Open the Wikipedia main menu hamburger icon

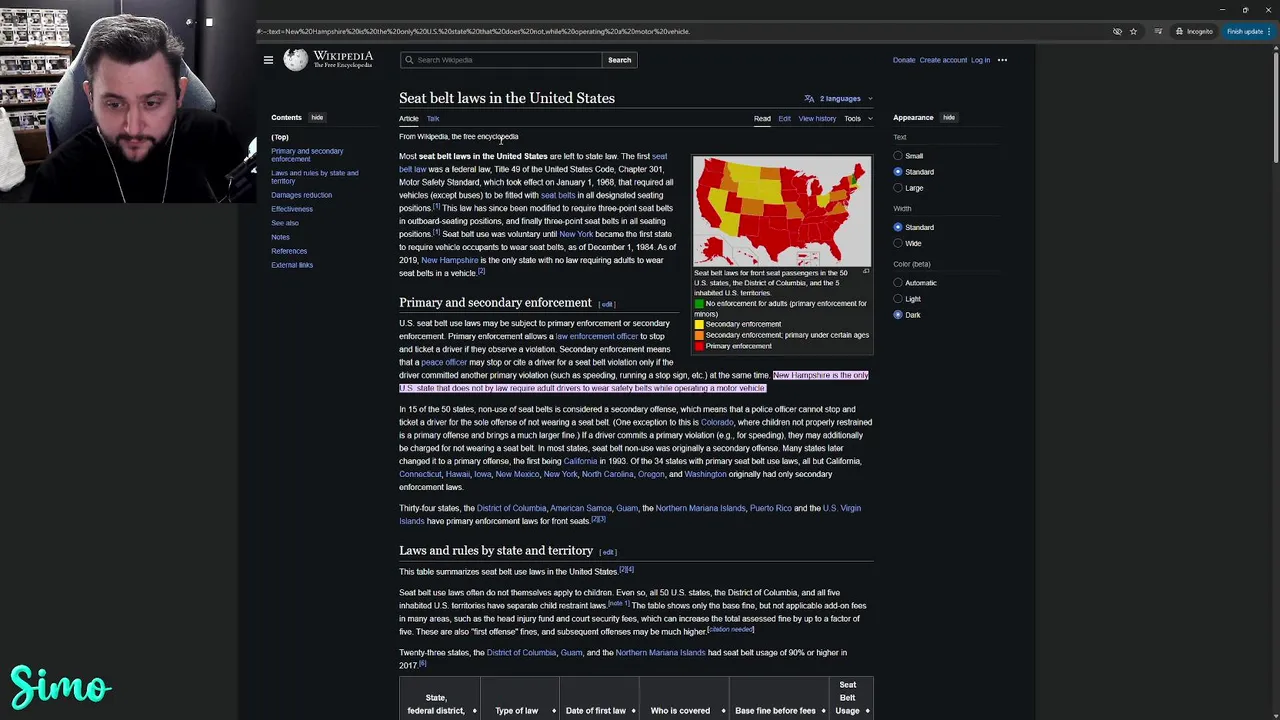[268, 60]
